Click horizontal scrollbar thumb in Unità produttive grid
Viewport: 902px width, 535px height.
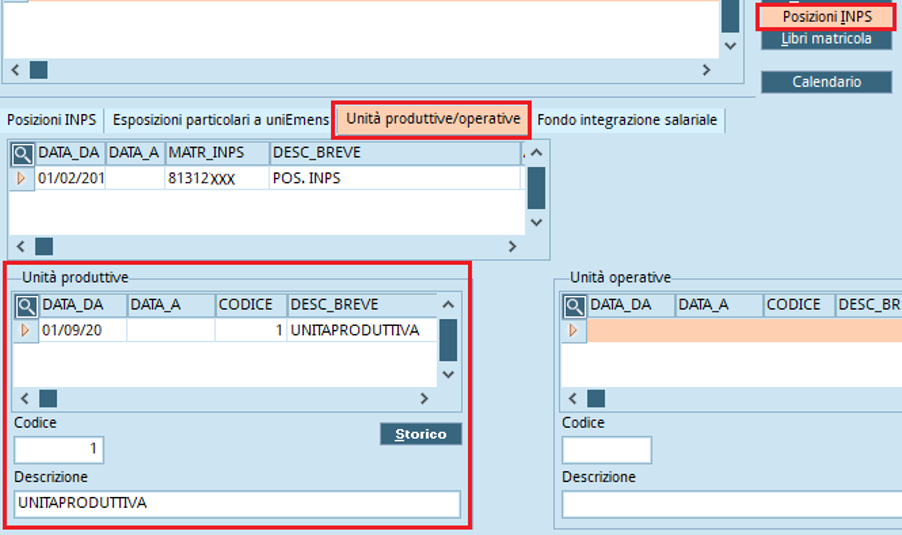pyautogui.click(x=48, y=398)
